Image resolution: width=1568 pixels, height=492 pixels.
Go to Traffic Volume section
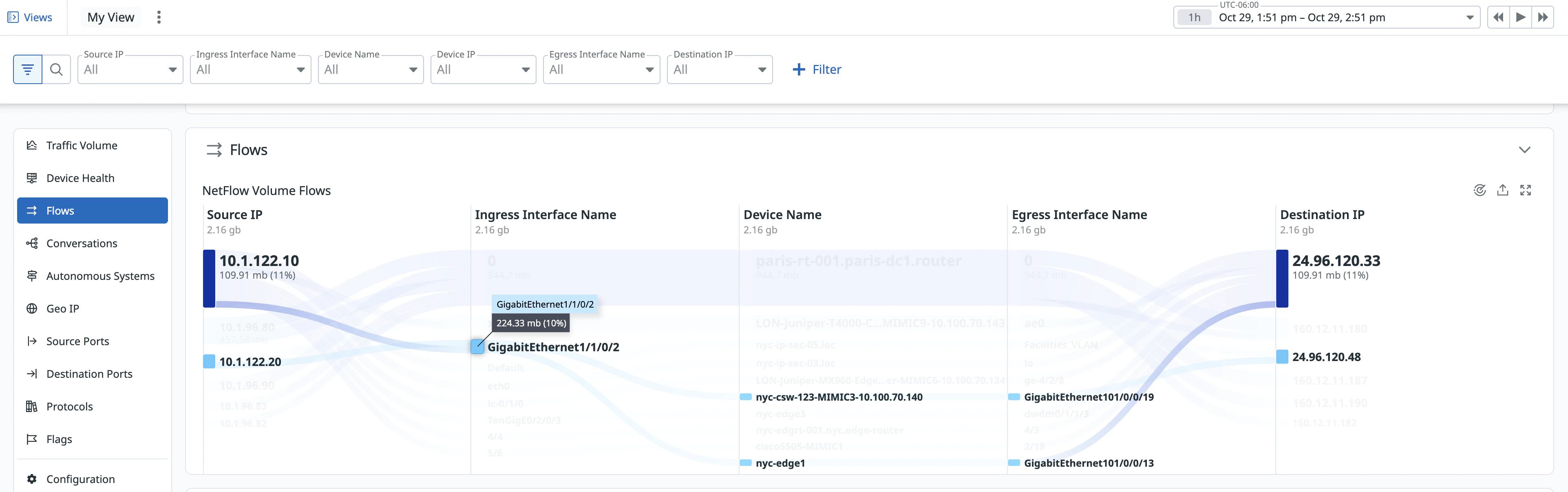pos(93,146)
